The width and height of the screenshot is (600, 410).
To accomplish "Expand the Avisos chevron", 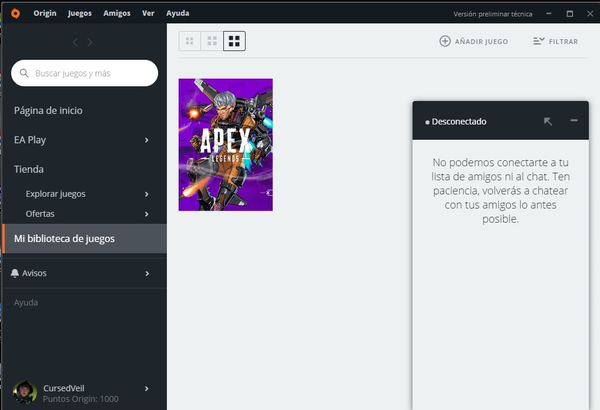I will click(147, 273).
